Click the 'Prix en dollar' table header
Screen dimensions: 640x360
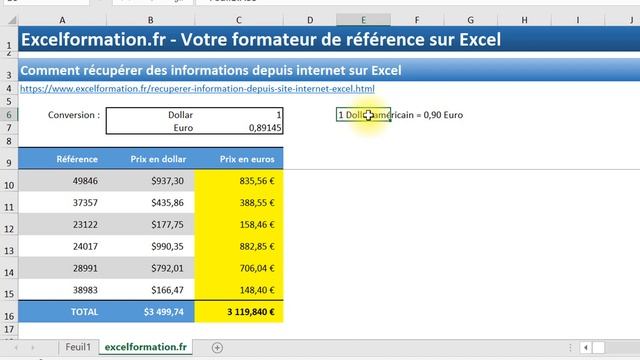point(150,159)
